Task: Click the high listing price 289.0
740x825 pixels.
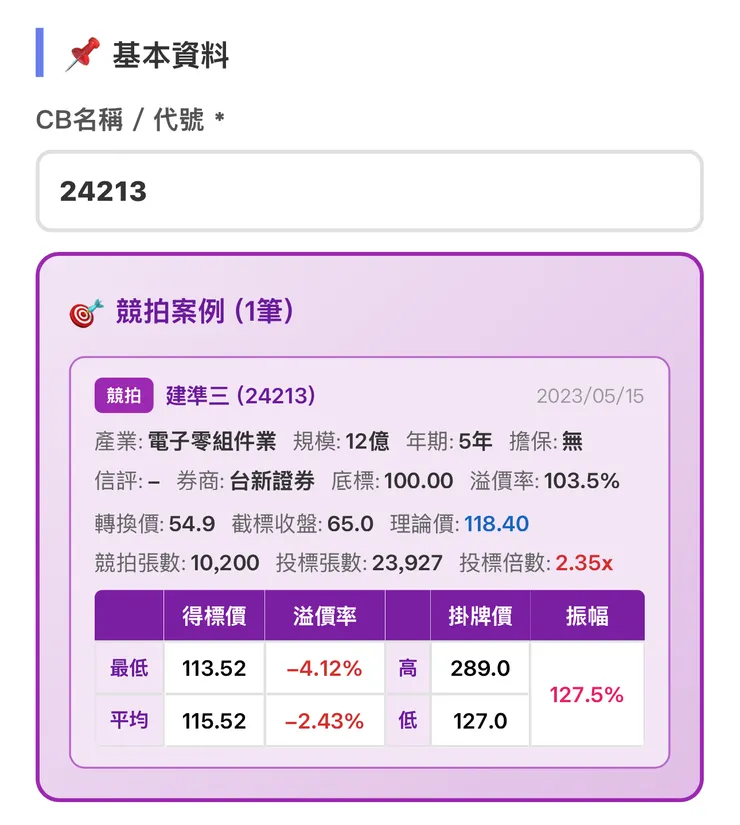Action: pos(479,667)
